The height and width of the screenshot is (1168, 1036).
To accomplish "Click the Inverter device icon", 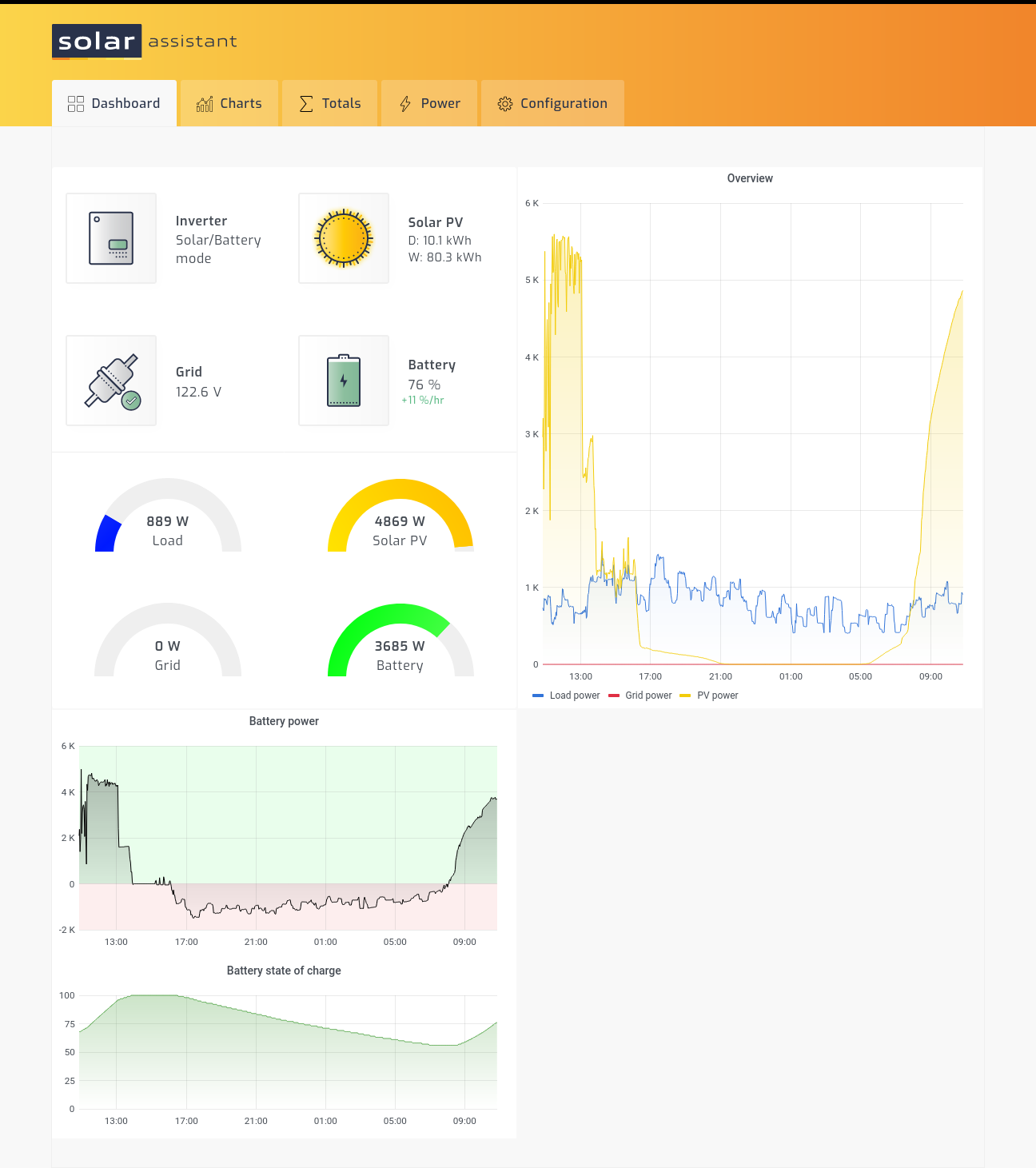I will tap(111, 238).
